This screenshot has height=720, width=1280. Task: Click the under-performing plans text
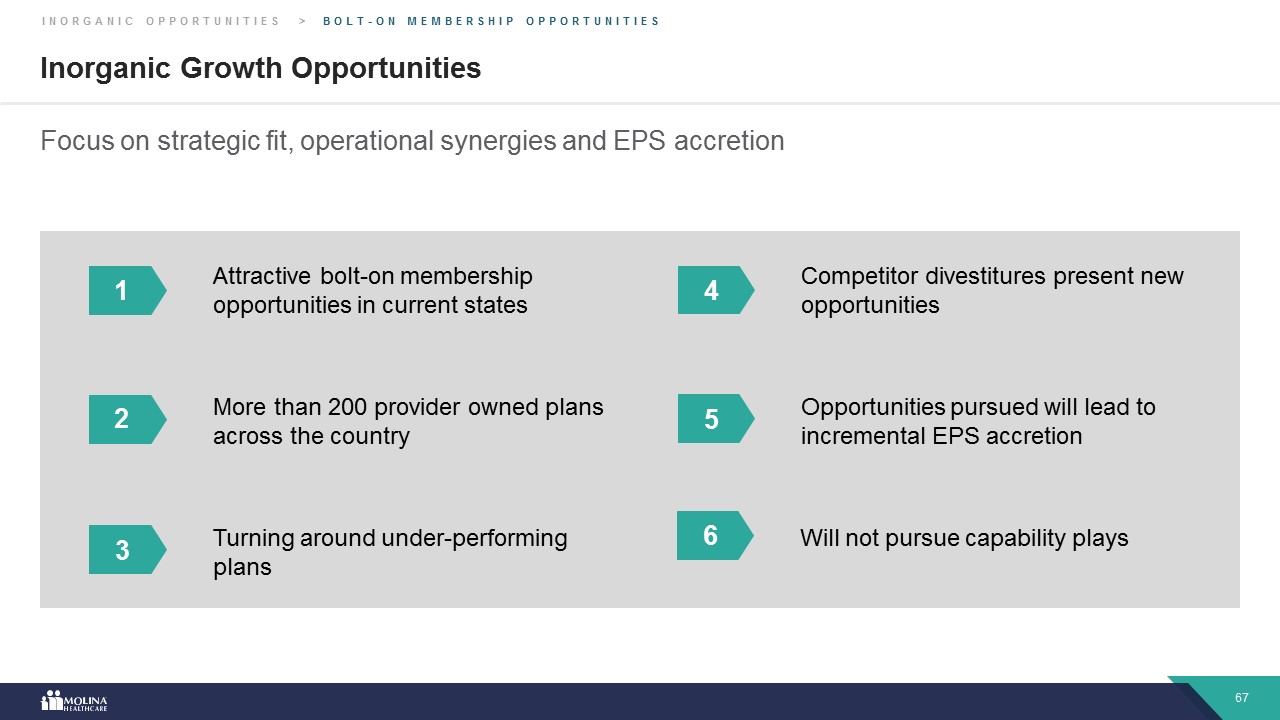tap(390, 552)
